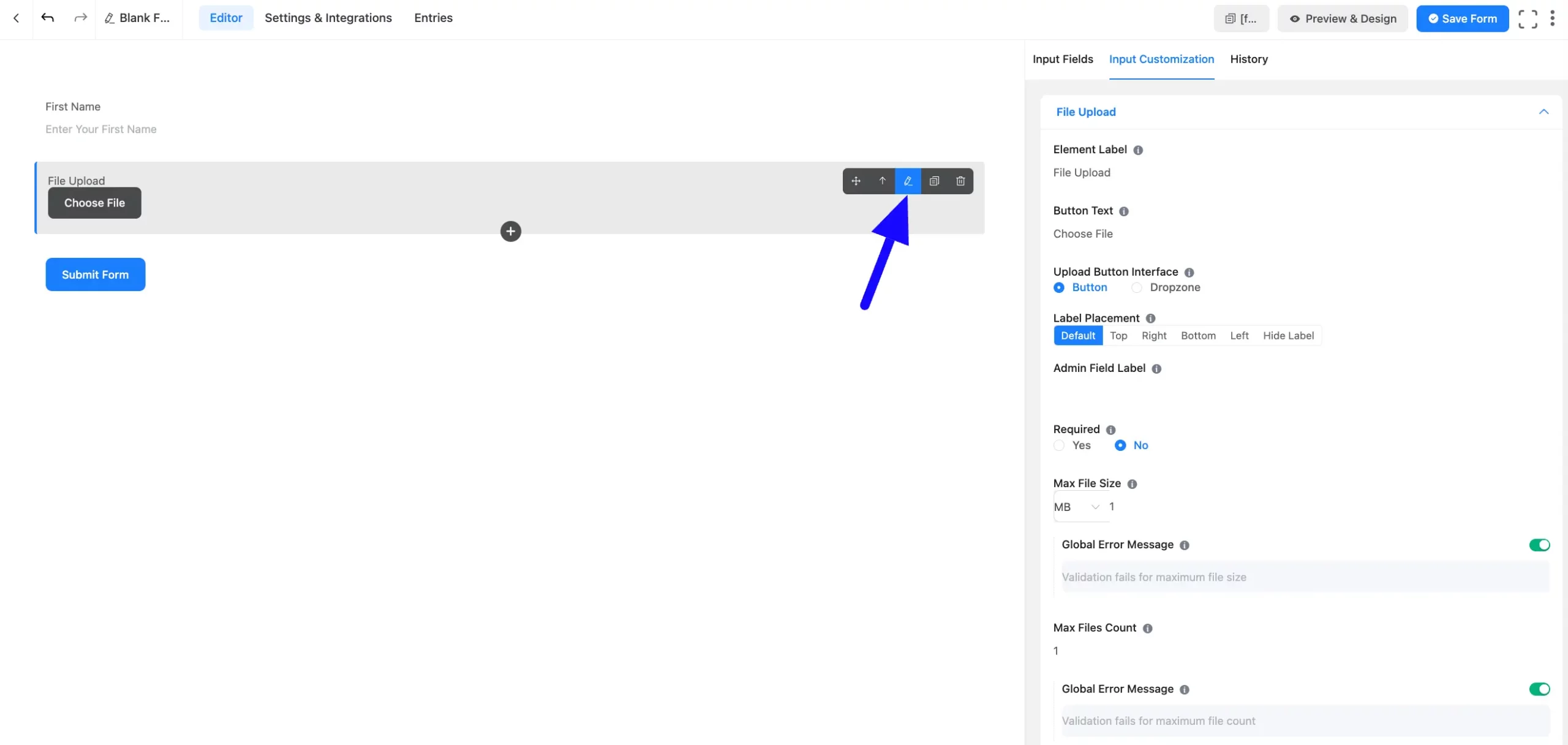1568x745 pixels.
Task: Click the Preview & Design button
Action: coord(1343,19)
